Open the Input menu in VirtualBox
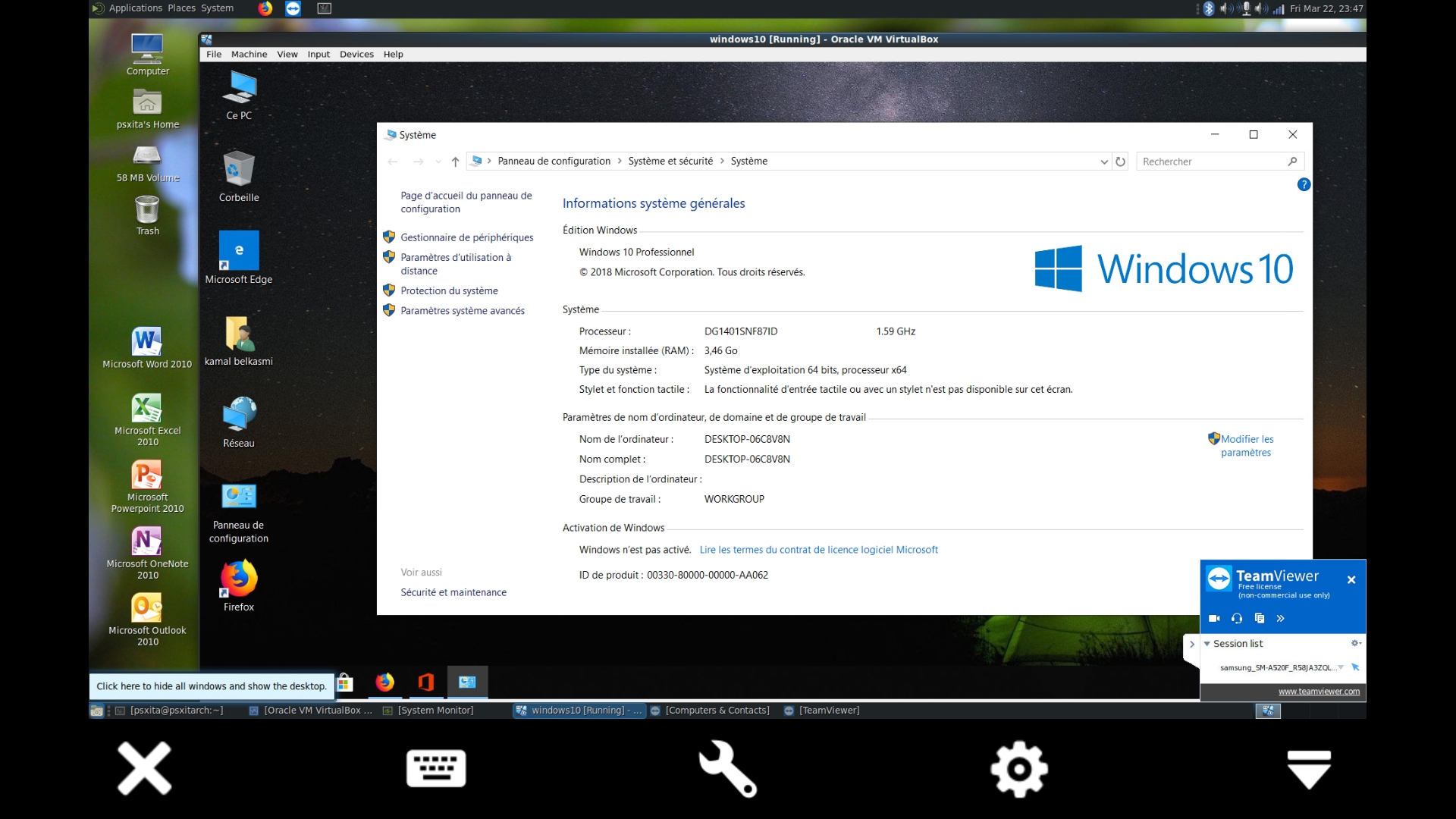 pos(318,55)
